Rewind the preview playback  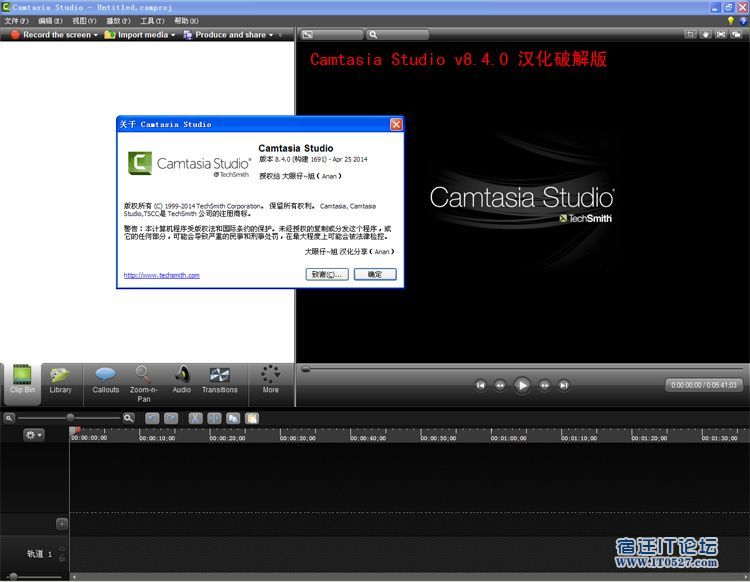[500, 385]
